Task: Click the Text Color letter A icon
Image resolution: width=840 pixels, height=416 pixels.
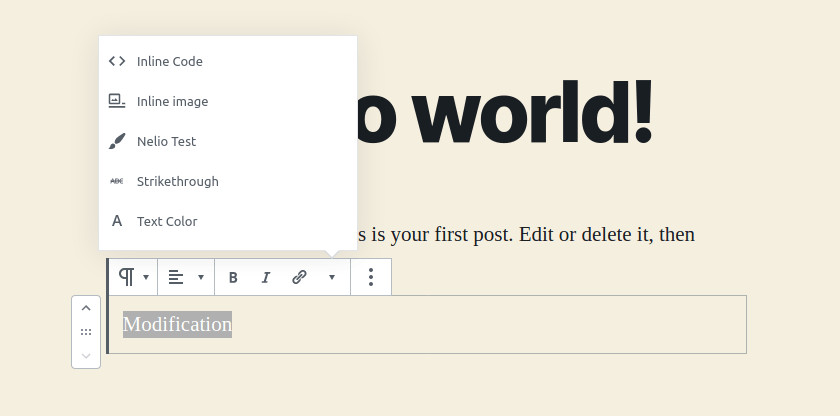Action: [117, 221]
